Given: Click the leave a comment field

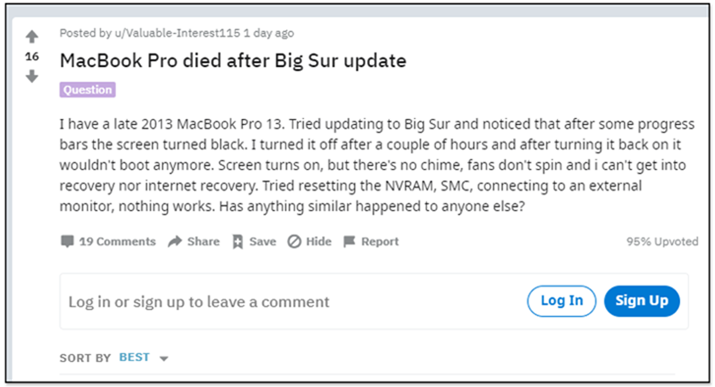Looking at the screenshot, I should [292, 301].
